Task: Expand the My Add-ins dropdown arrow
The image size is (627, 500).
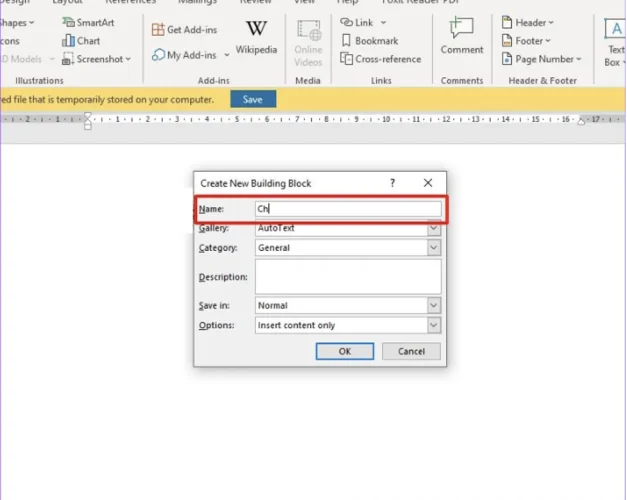Action: pos(227,55)
